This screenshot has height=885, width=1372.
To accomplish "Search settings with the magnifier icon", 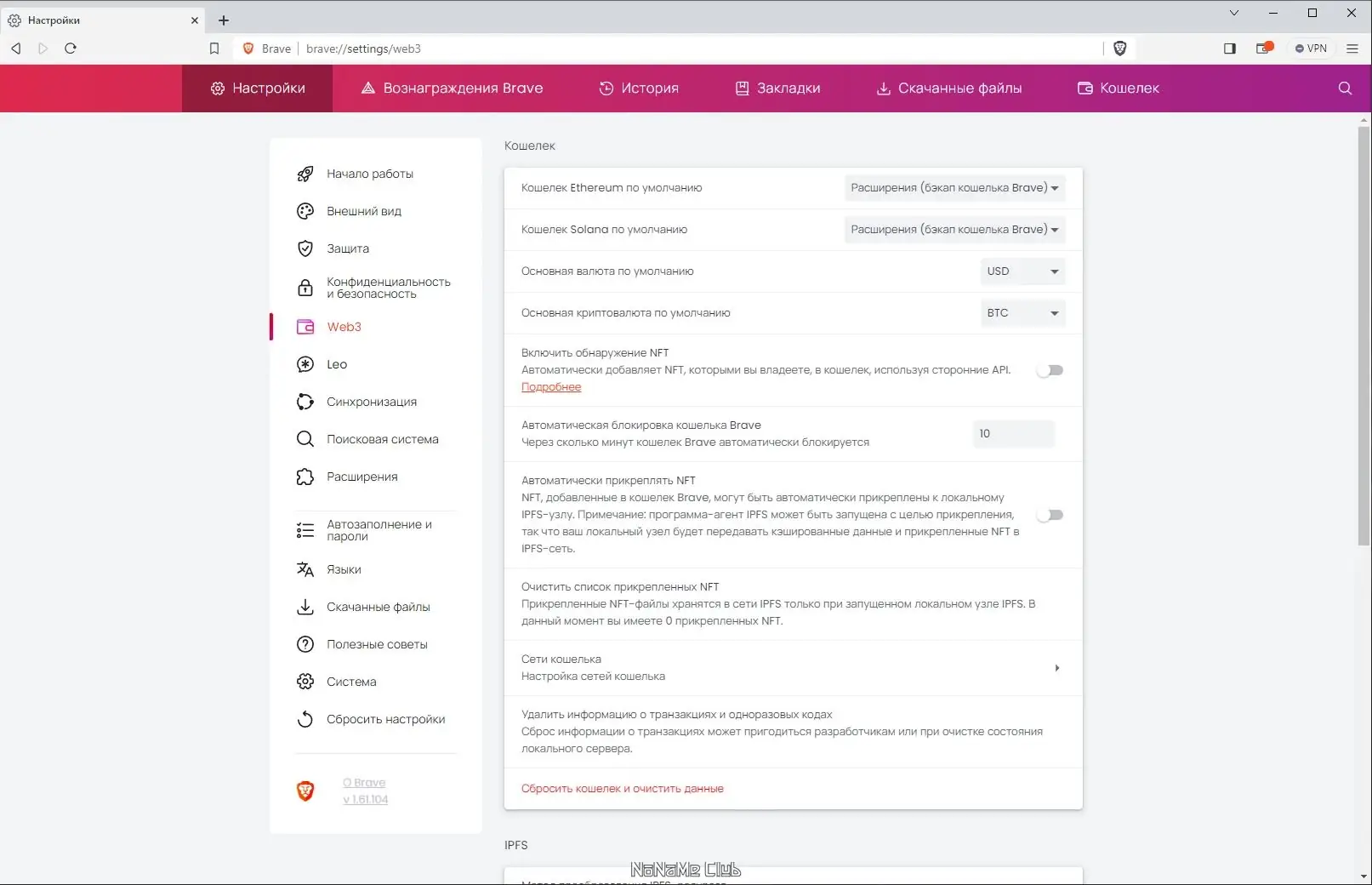I will (x=1345, y=88).
